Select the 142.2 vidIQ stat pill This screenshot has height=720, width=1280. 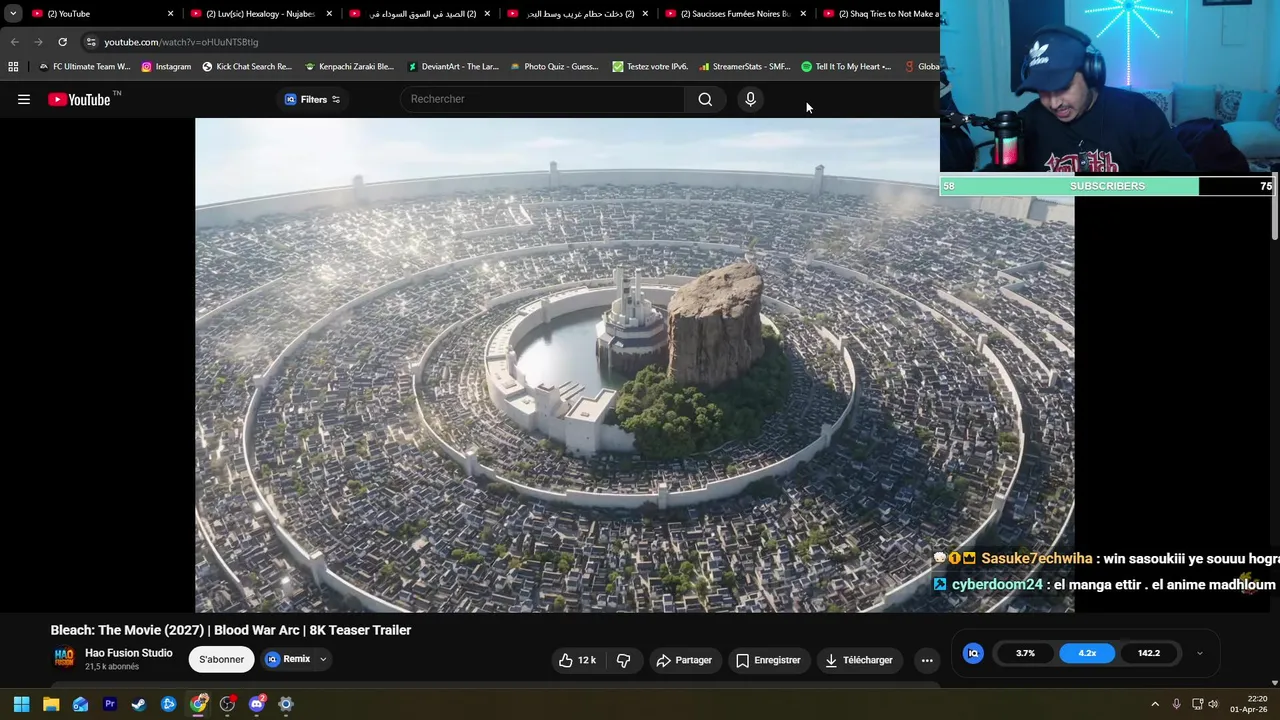1149,653
